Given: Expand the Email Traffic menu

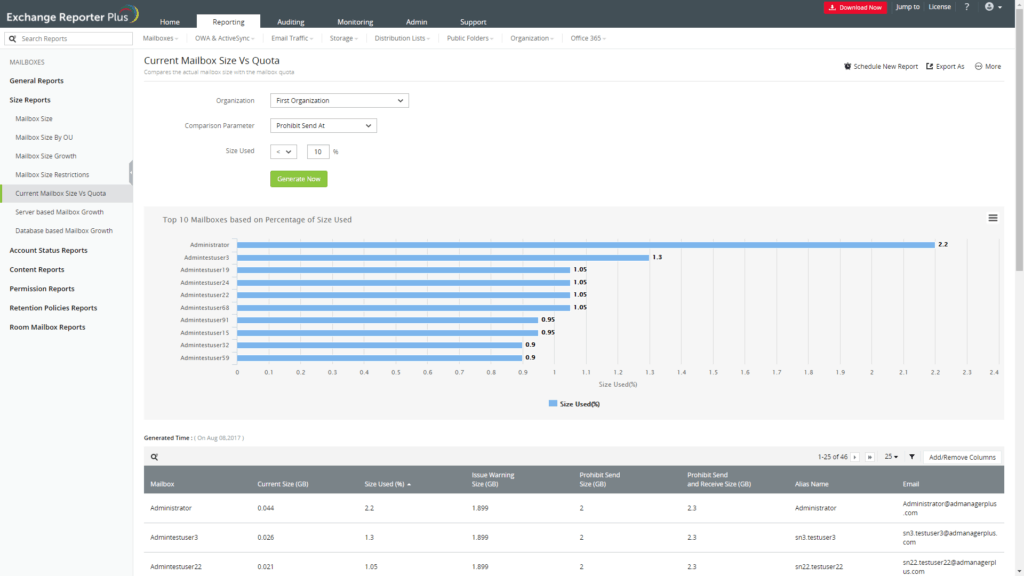Looking at the screenshot, I should point(292,39).
